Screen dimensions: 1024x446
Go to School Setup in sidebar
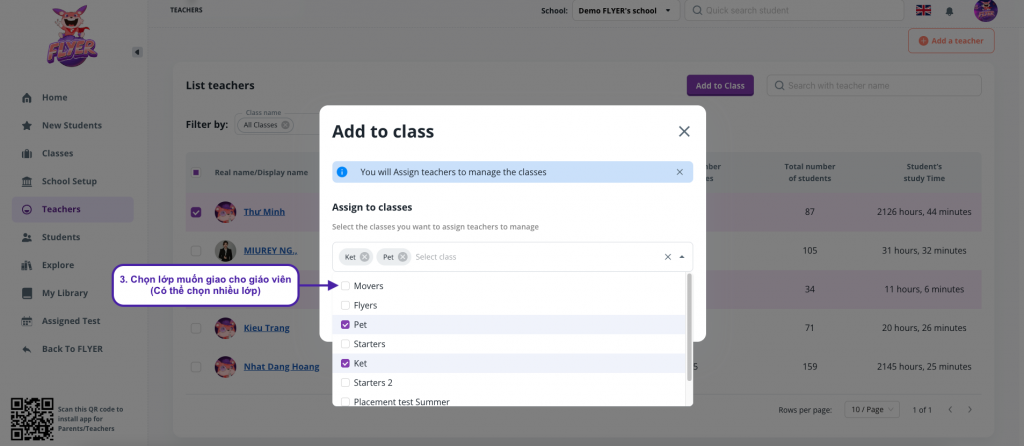pyautogui.click(x=69, y=181)
